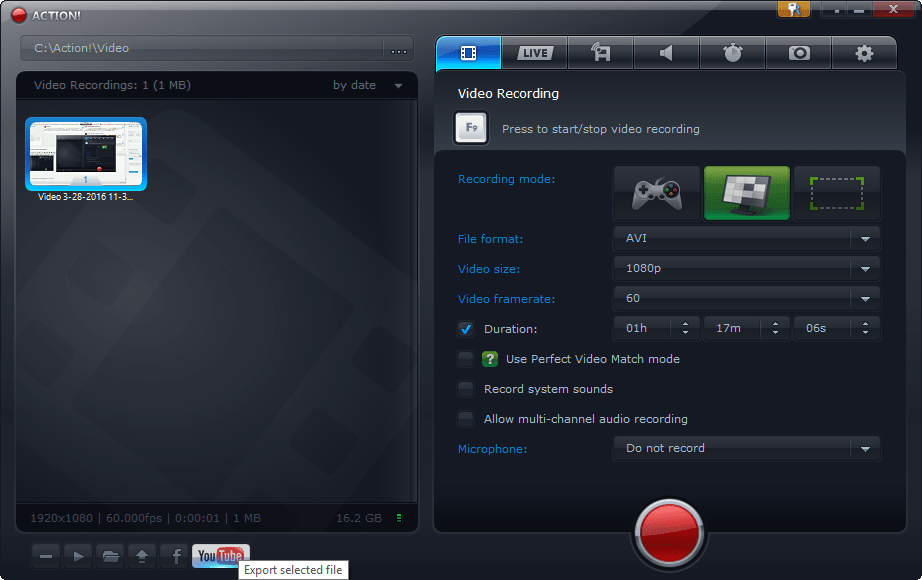Click the 06s duration seconds field
The image size is (922, 580).
point(822,328)
